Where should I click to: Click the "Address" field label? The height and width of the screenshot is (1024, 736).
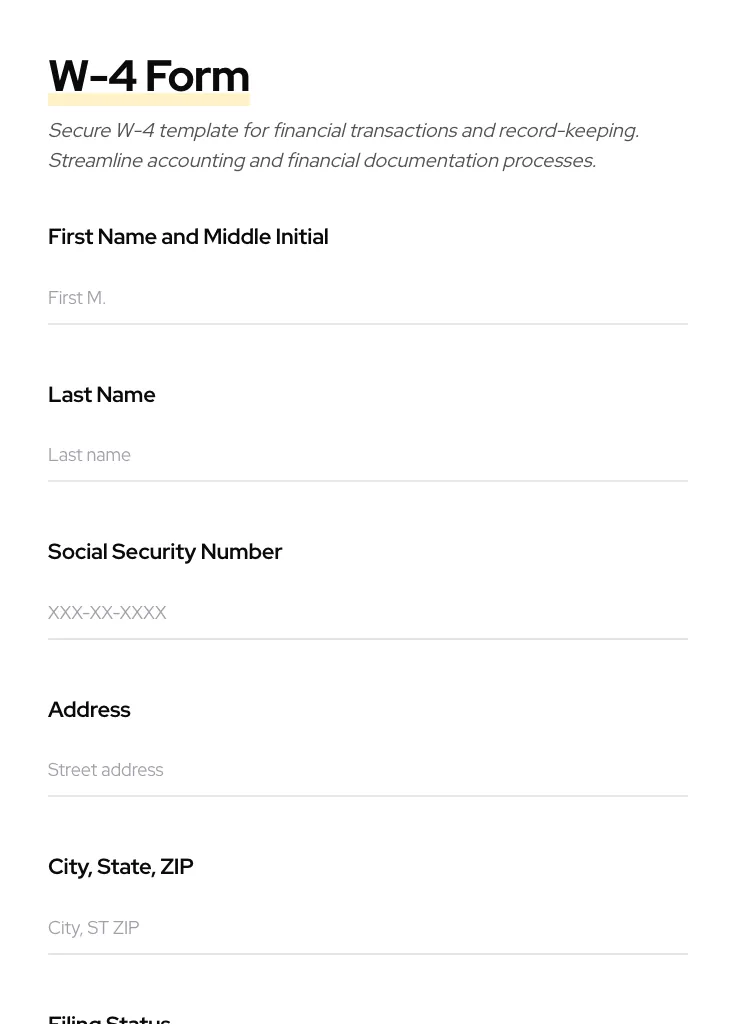point(89,710)
